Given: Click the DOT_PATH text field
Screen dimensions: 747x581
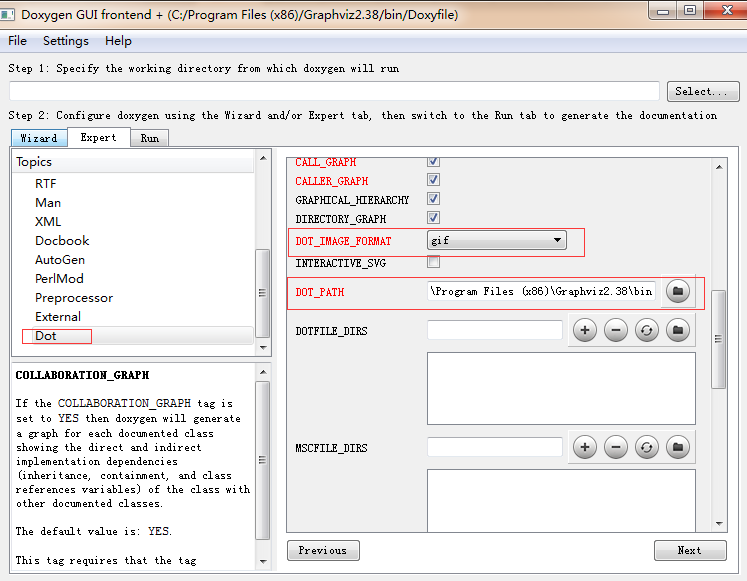Looking at the screenshot, I should pos(541,291).
